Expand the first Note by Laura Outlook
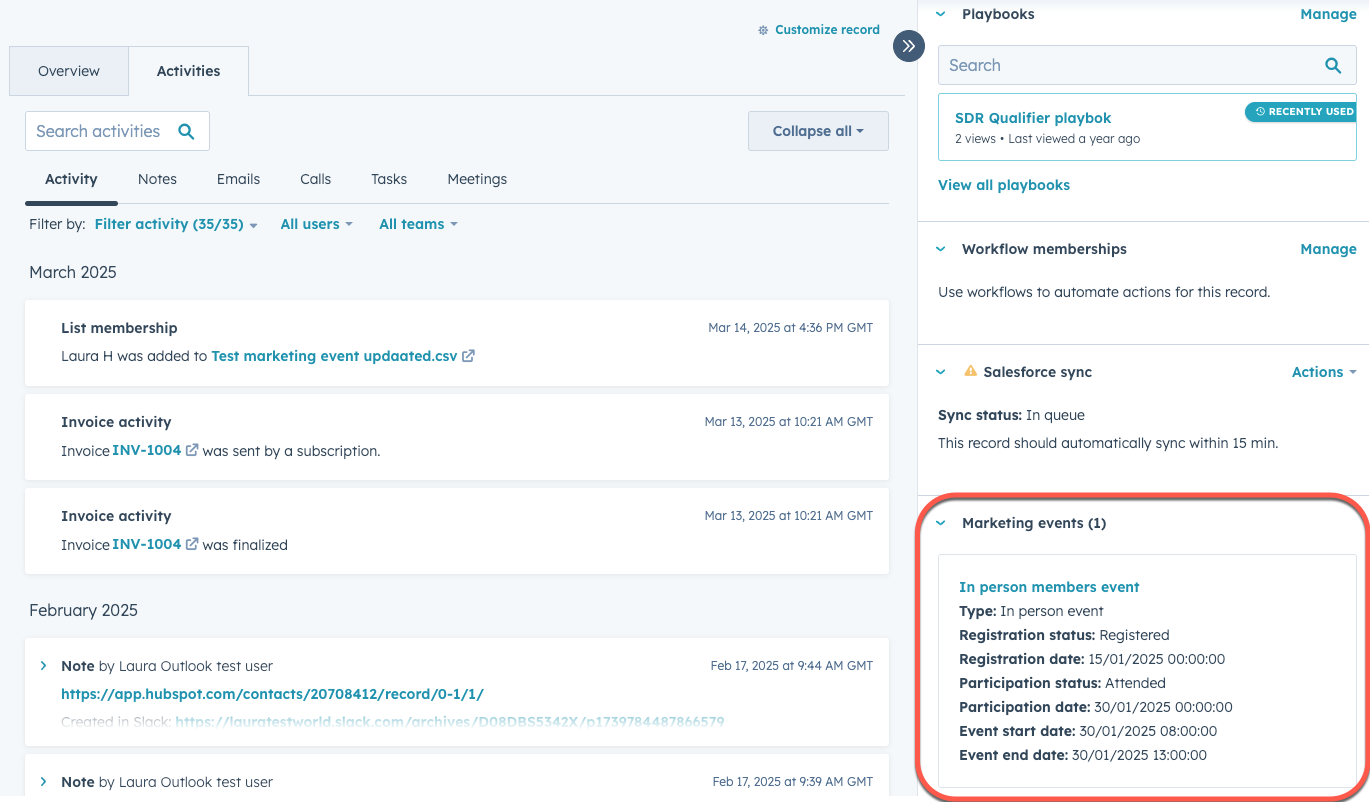 coord(43,666)
